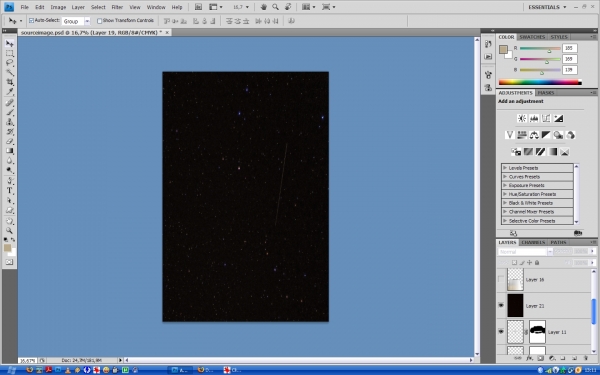
Task: Select the Crop tool
Action: (x=10, y=82)
